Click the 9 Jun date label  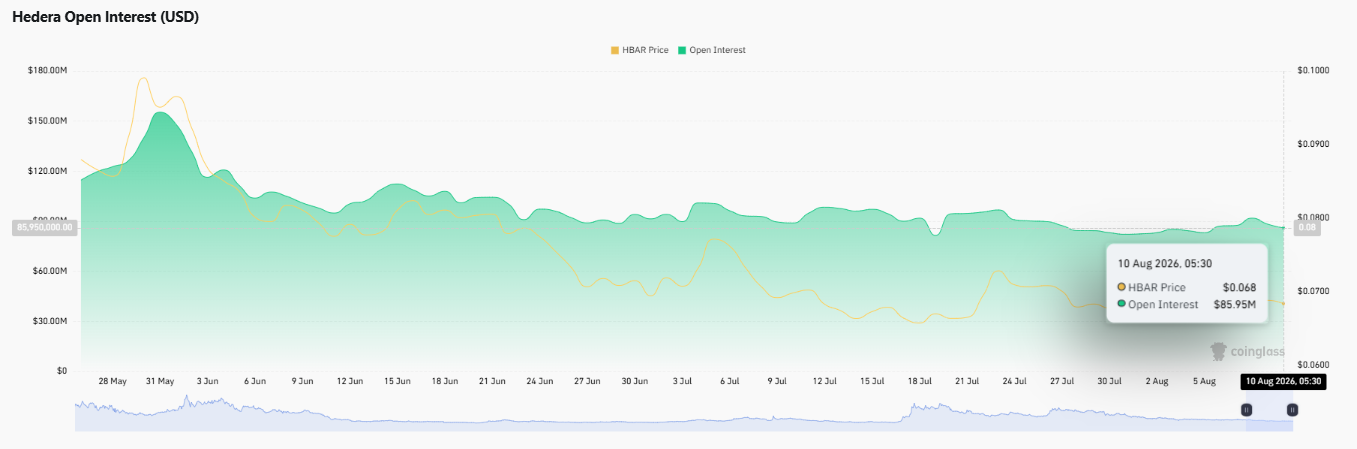[303, 381]
